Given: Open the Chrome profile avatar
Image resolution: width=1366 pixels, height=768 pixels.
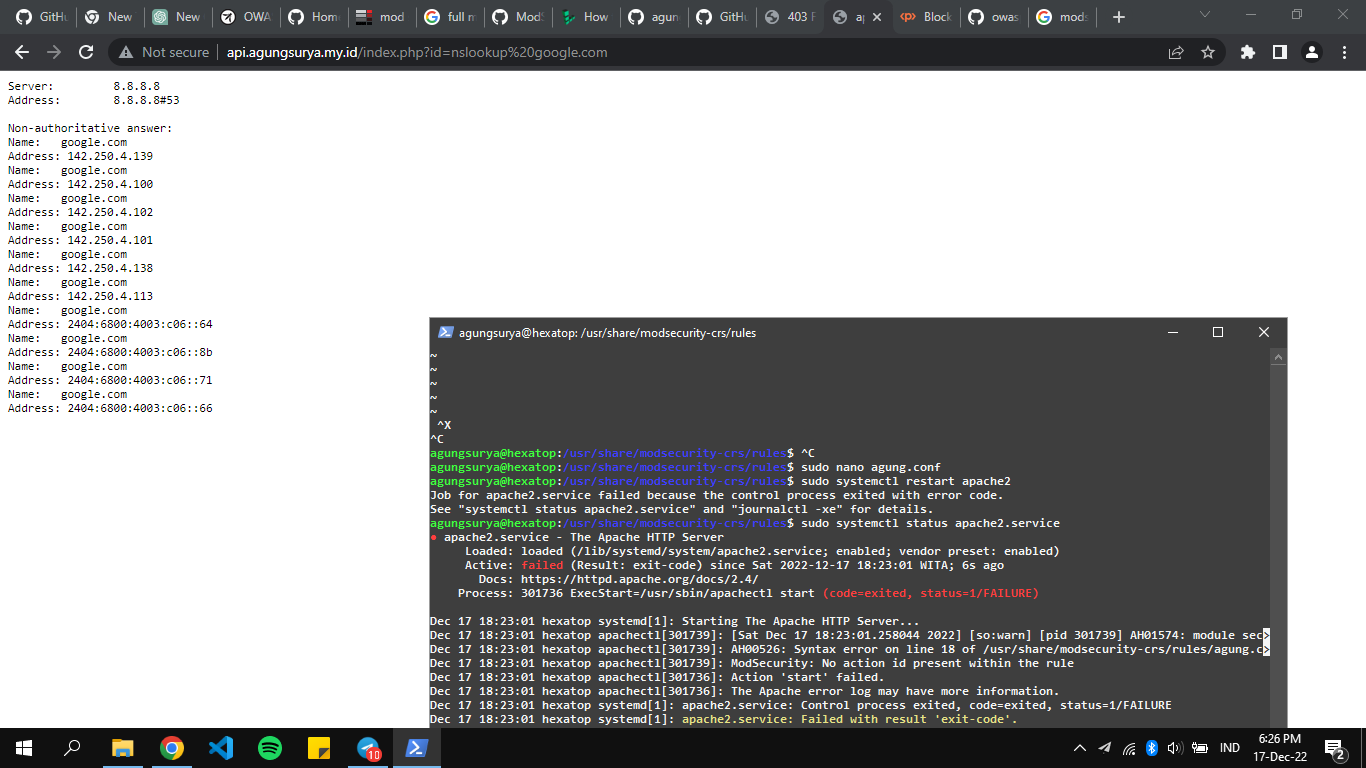Looking at the screenshot, I should (1314, 52).
